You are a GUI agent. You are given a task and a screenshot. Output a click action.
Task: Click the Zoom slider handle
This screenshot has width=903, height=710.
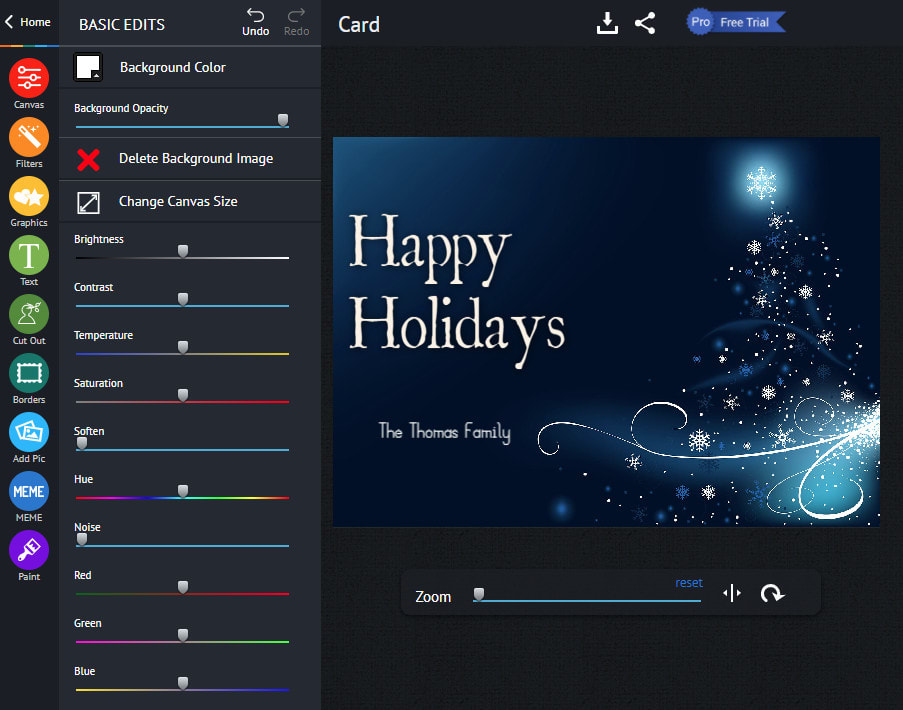point(479,594)
